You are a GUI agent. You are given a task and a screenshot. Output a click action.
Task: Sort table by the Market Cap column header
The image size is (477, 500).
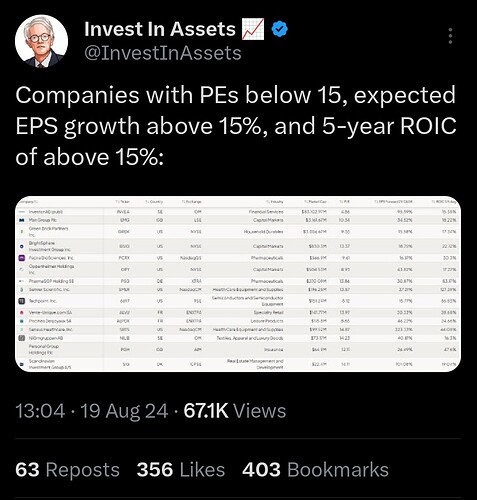point(315,202)
